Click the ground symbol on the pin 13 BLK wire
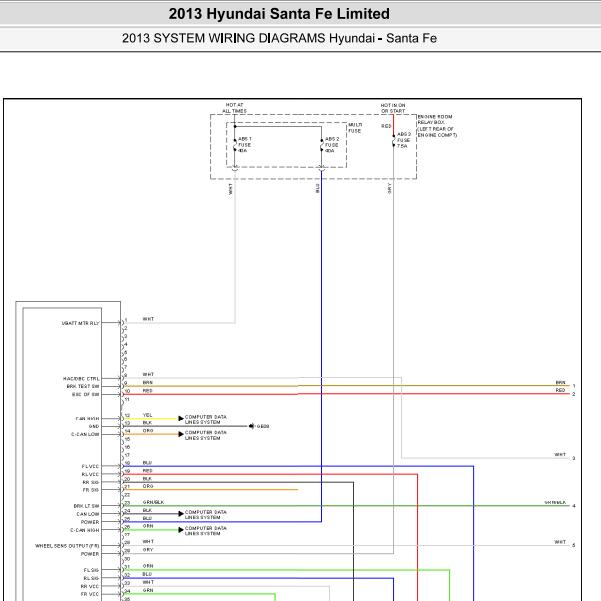Viewport: 601px width, 601px height. point(251,426)
